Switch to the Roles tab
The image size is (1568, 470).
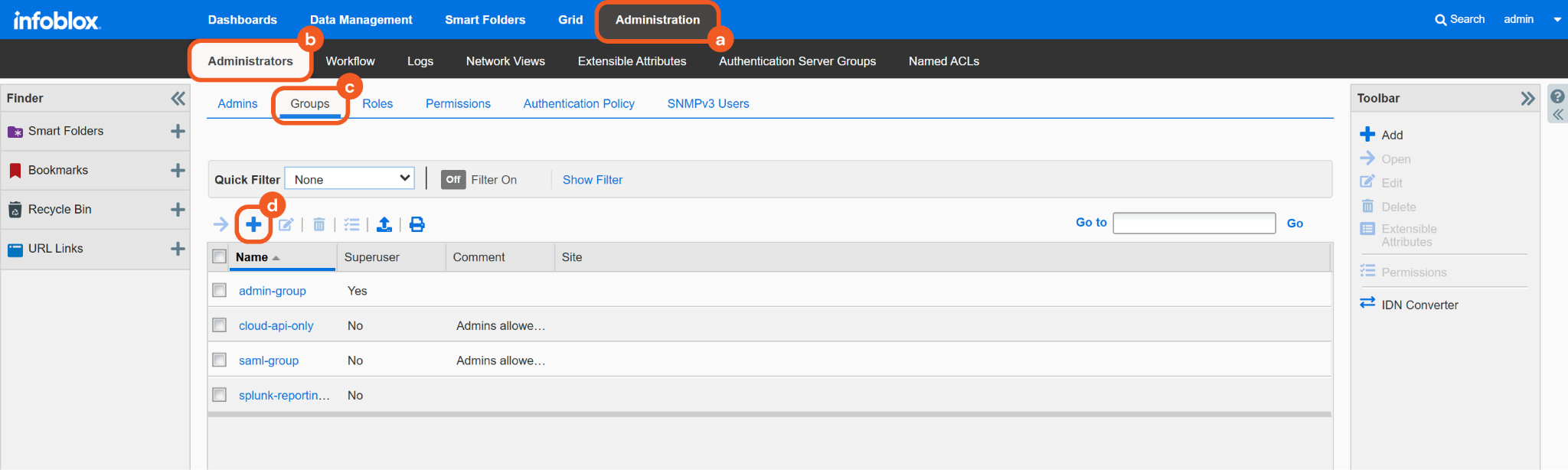click(377, 104)
